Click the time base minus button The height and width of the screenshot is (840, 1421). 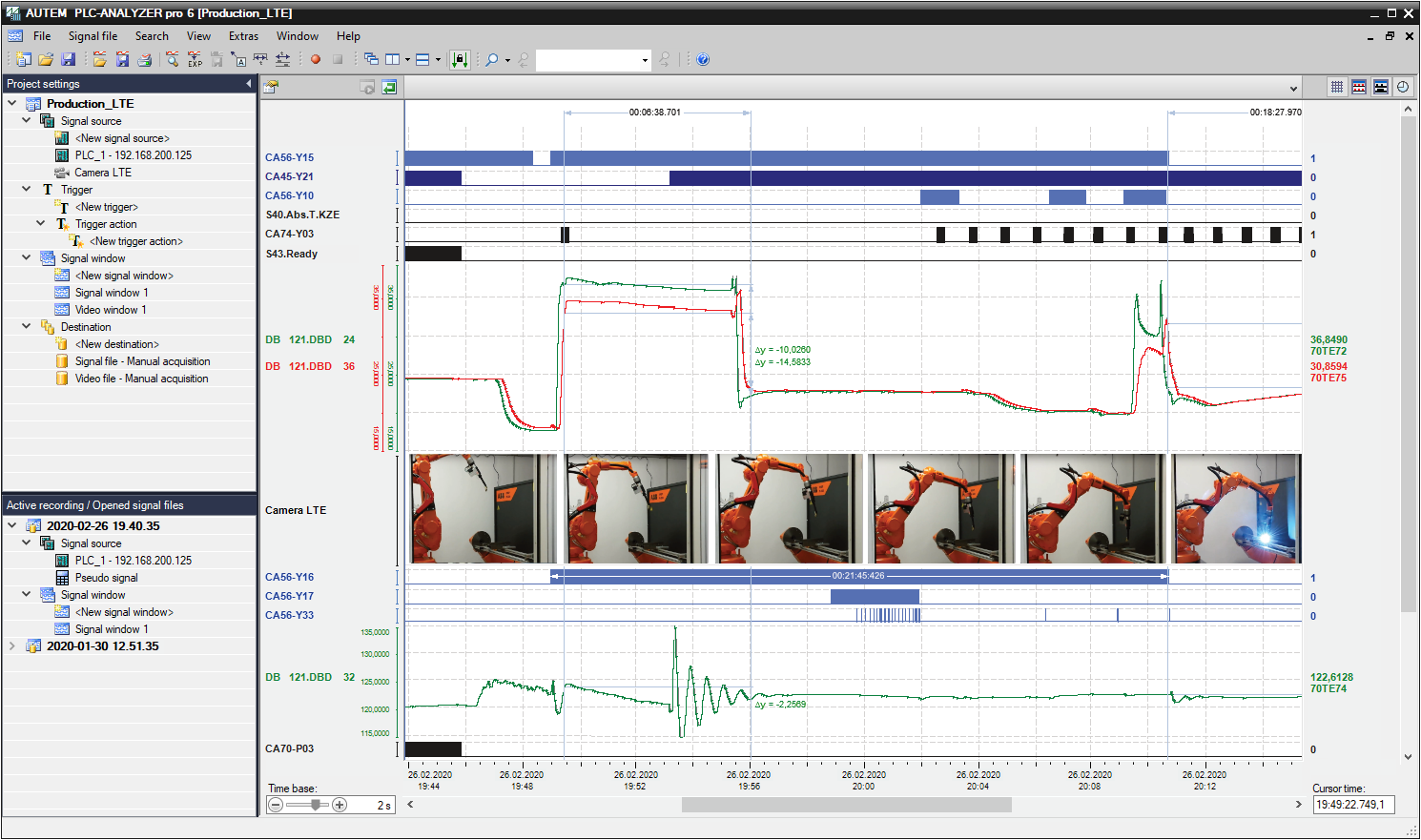click(x=276, y=805)
